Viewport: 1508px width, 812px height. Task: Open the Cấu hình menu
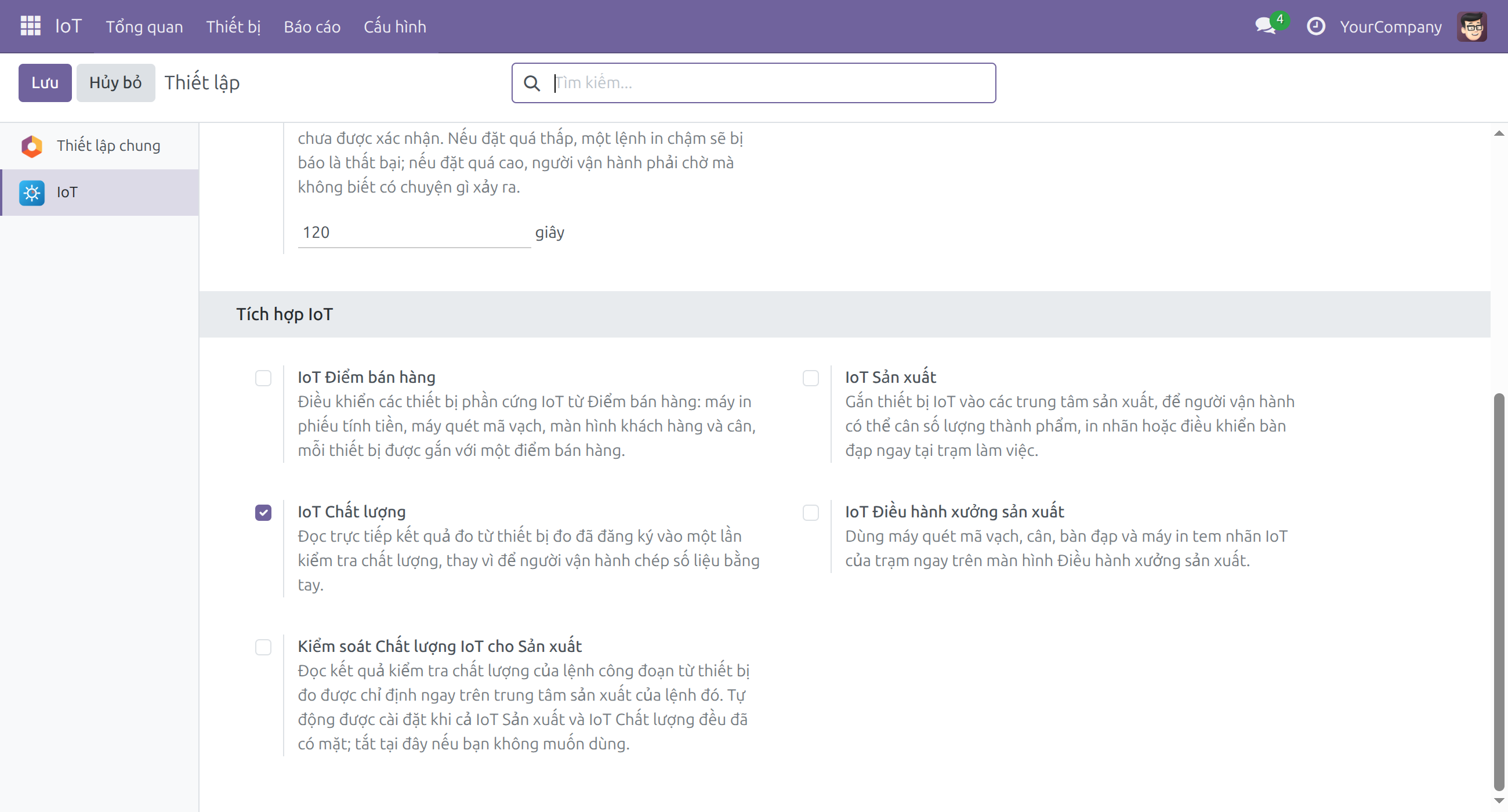click(395, 26)
